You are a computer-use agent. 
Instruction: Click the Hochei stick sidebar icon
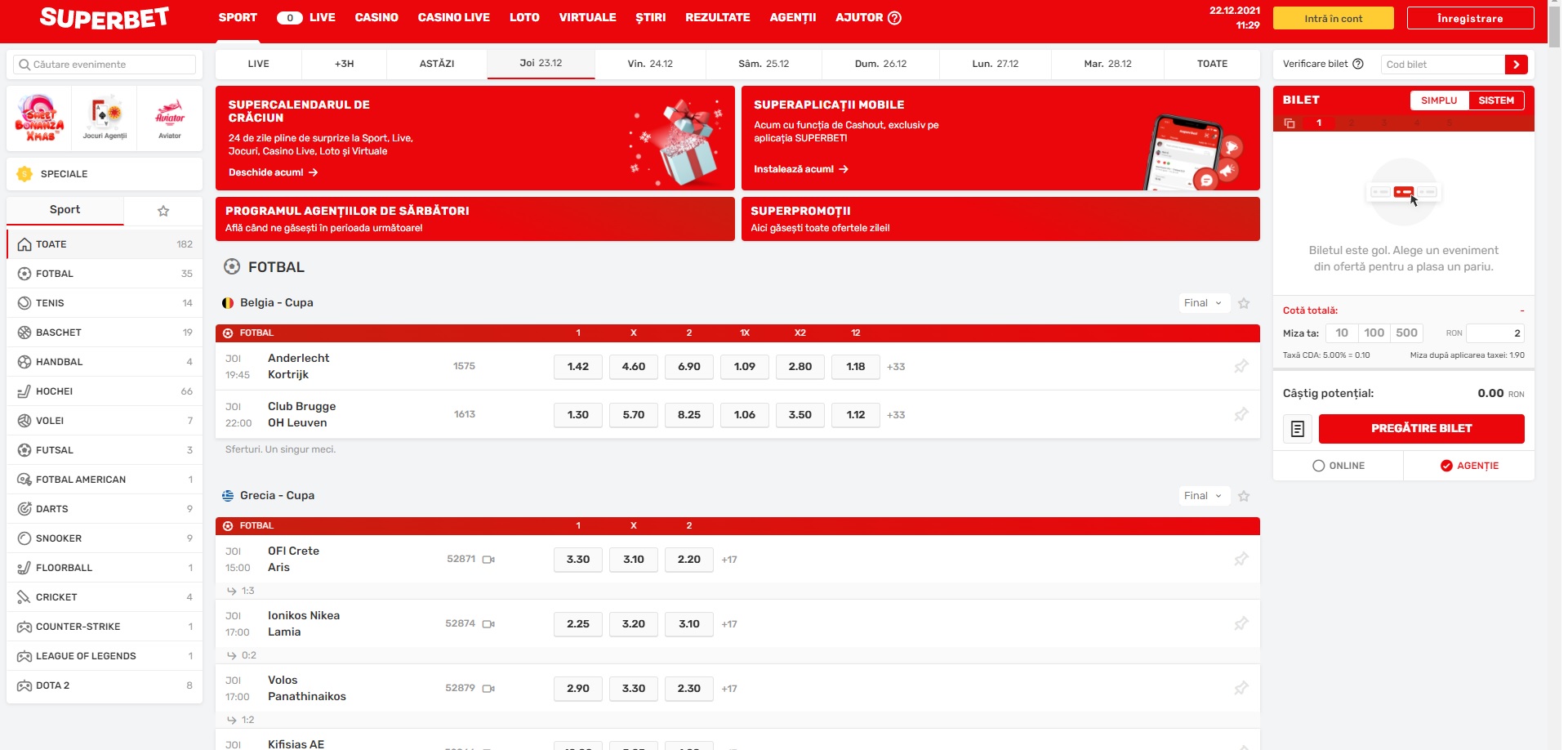click(x=24, y=391)
